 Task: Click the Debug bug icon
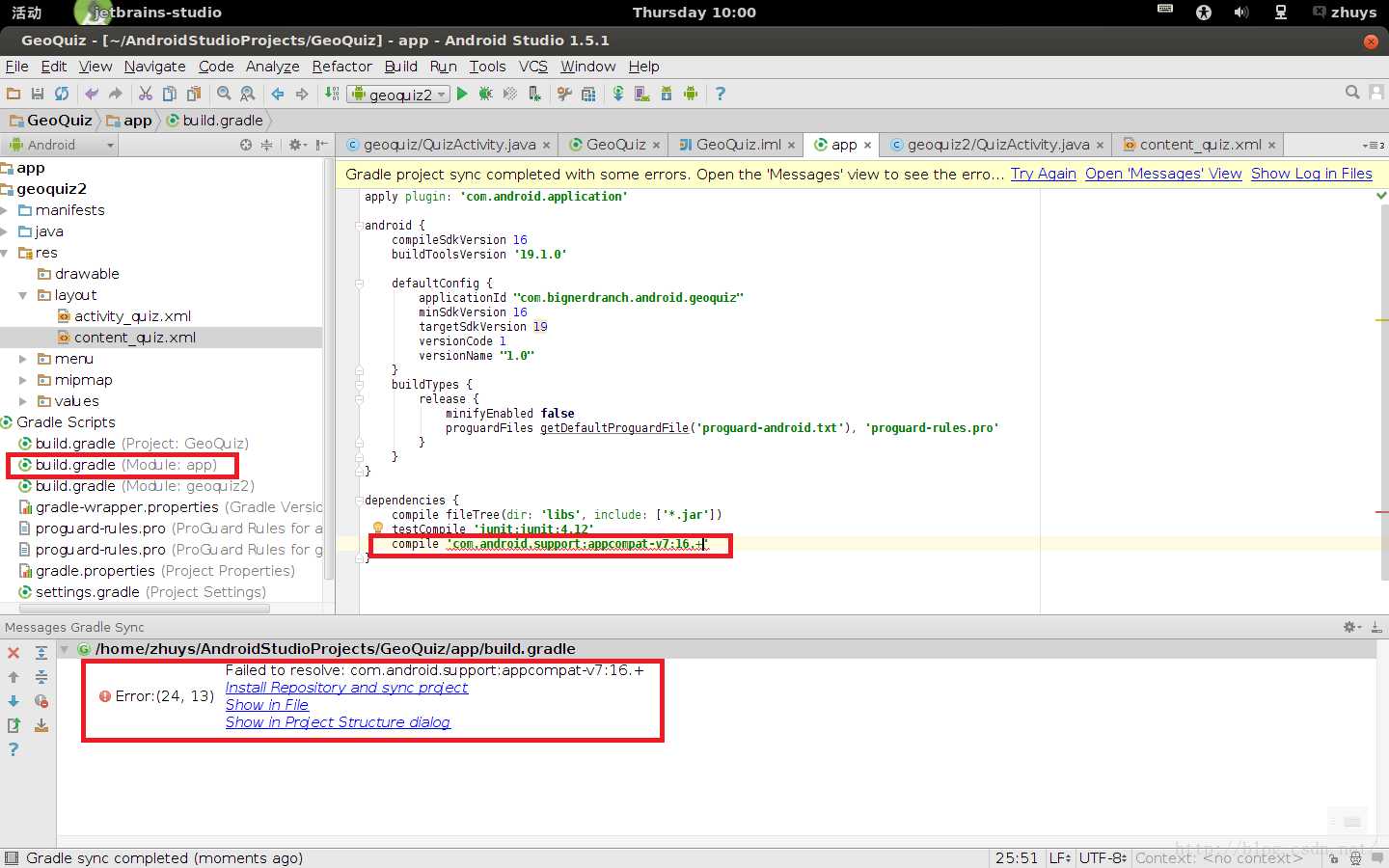coord(485,94)
